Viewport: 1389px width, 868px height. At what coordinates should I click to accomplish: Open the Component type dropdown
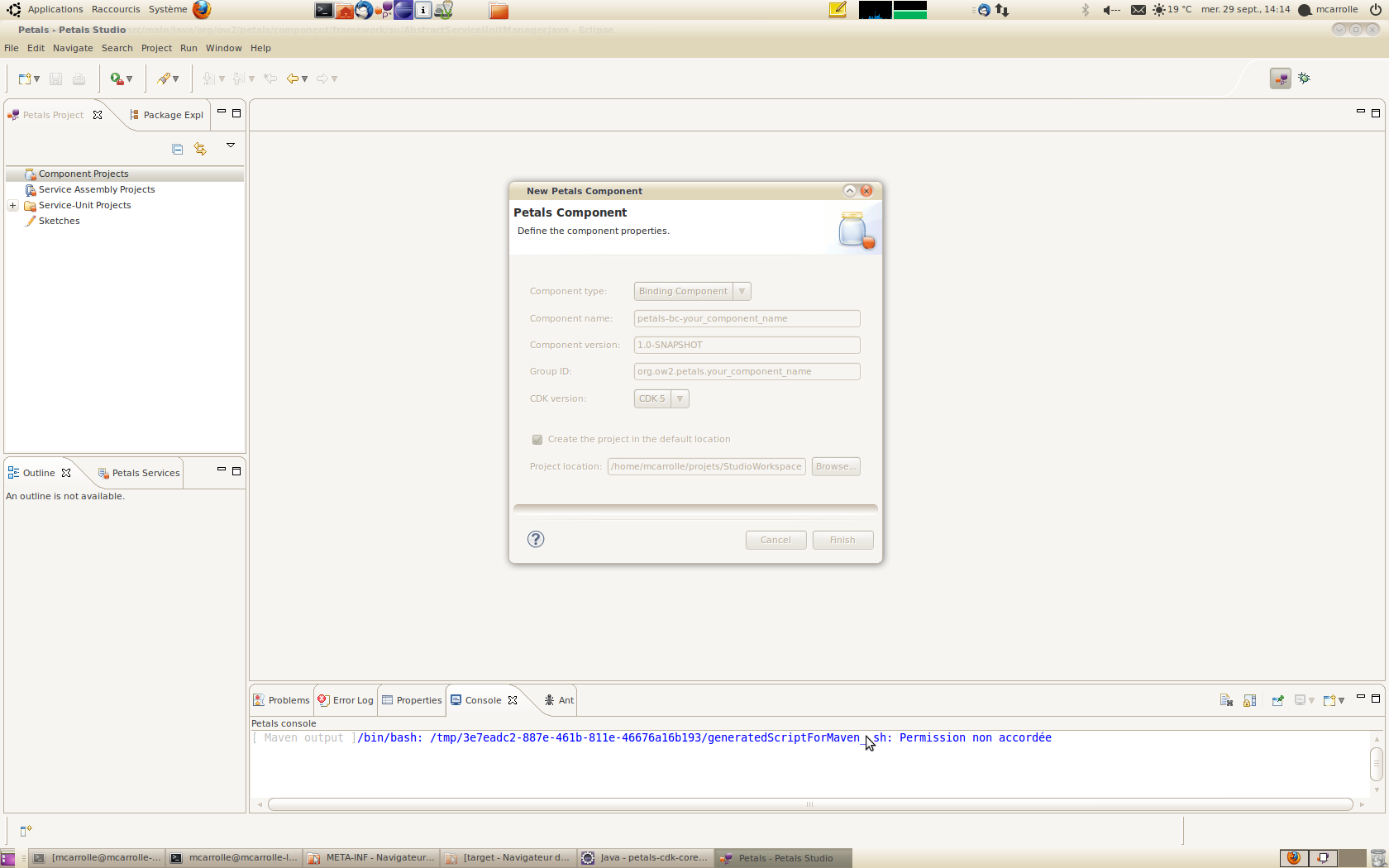[692, 291]
